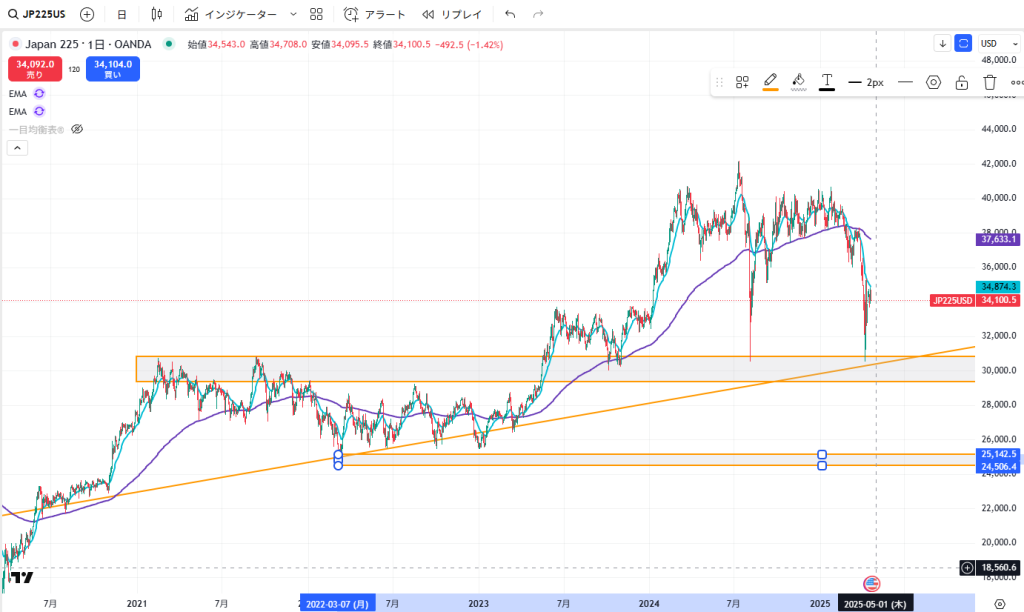Click the add symbol plus icon

(x=87, y=14)
